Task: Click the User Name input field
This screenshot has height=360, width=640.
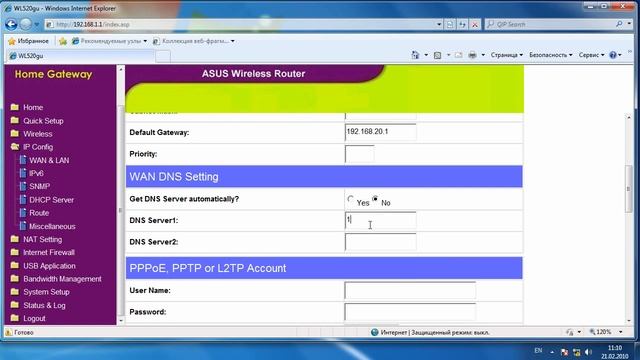Action: [x=410, y=291]
